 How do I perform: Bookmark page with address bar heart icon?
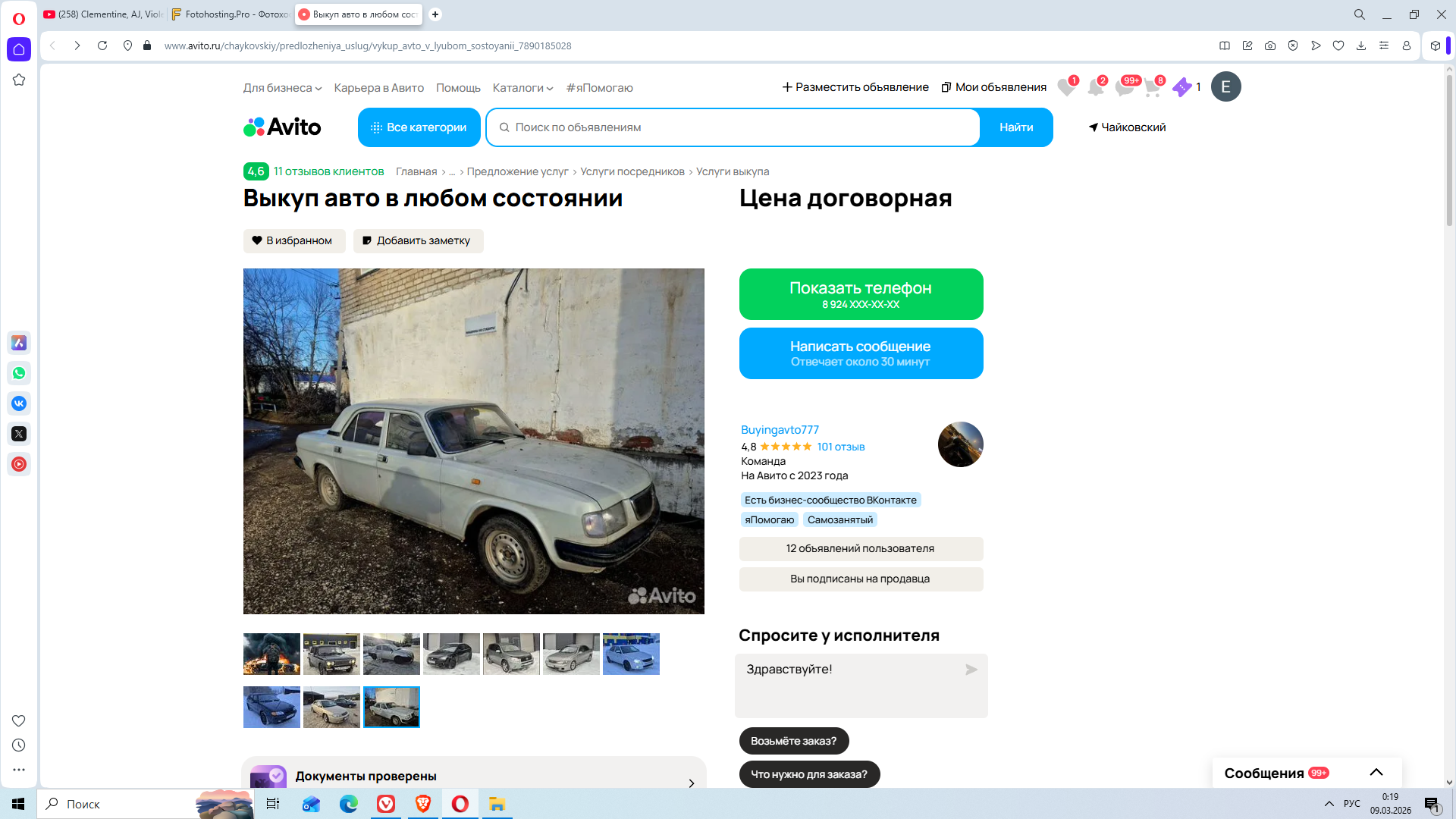1338,45
